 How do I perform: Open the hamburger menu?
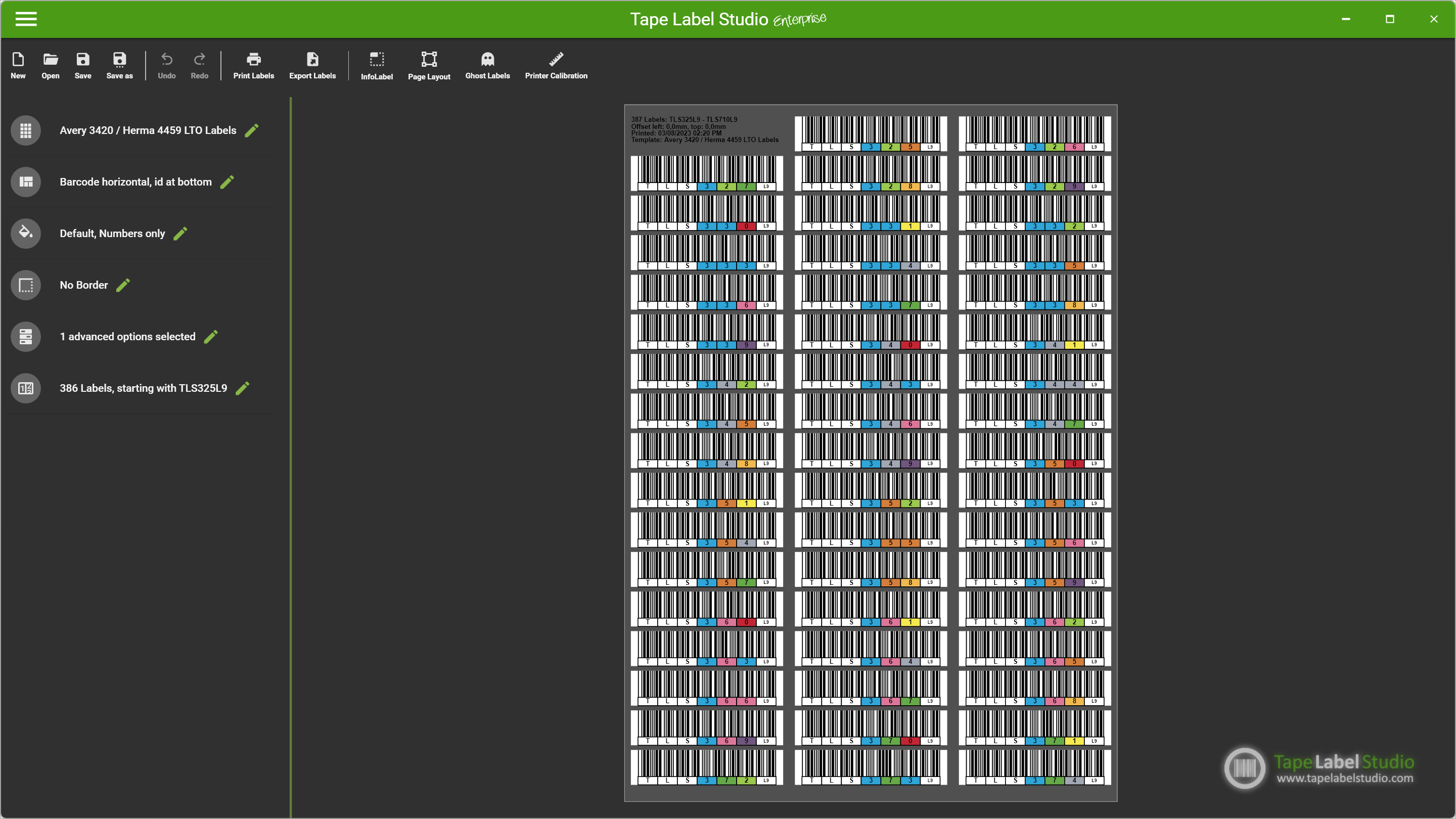[26, 19]
